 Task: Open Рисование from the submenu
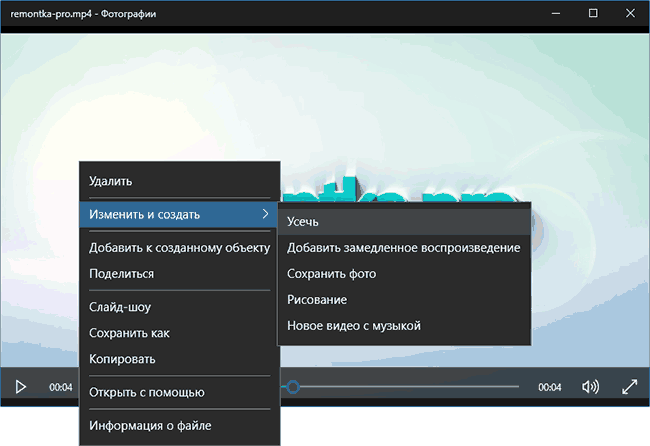[x=317, y=299]
